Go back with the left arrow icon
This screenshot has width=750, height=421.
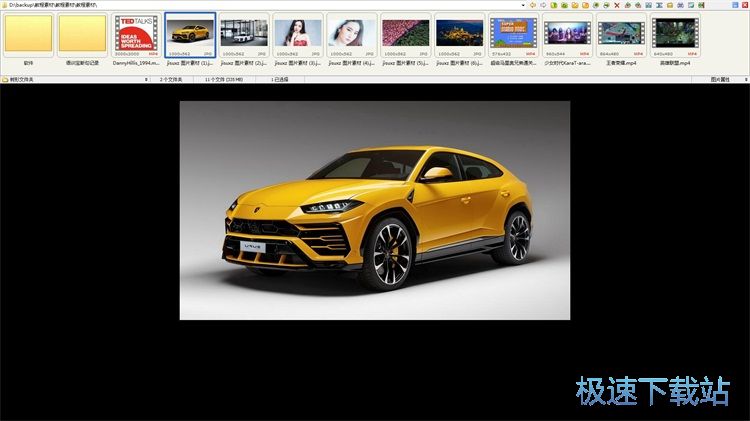pyautogui.click(x=533, y=5)
